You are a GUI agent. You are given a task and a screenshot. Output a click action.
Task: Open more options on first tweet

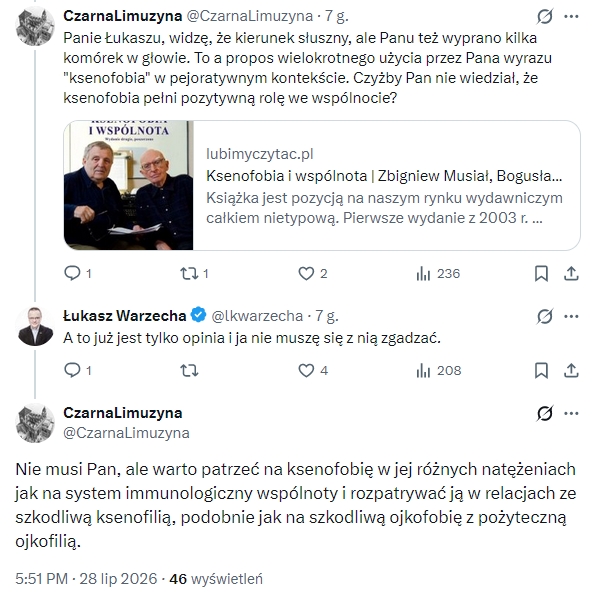tap(571, 16)
